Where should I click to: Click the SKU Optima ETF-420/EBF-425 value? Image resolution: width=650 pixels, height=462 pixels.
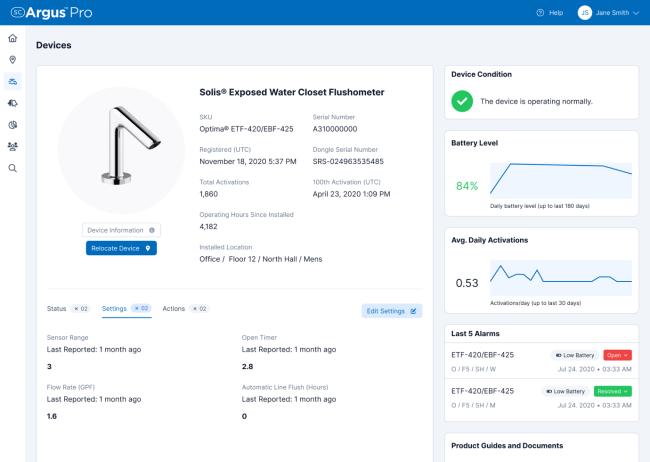pos(246,129)
